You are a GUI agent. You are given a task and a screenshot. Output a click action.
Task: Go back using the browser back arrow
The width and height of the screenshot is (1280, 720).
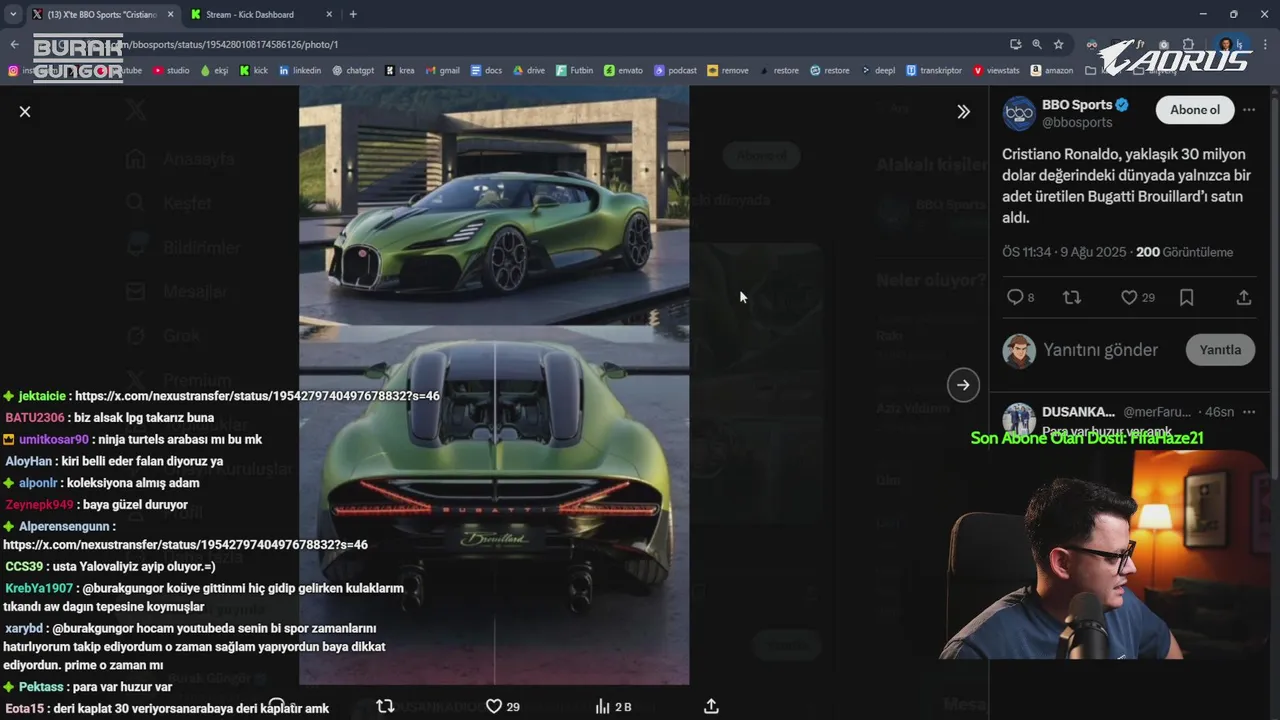[x=14, y=44]
